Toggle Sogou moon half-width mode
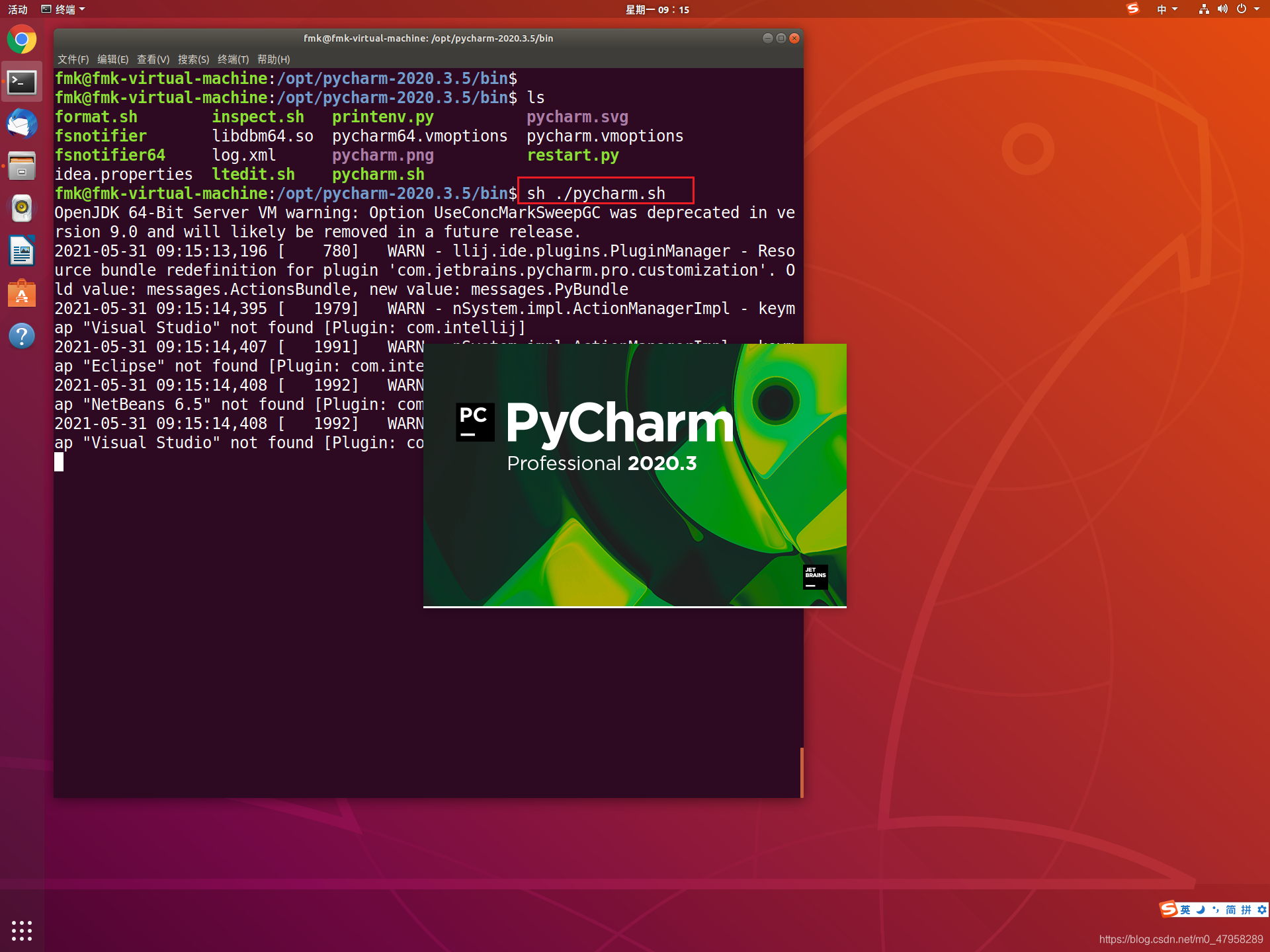Screen dimensions: 1270x952 (x=1201, y=910)
